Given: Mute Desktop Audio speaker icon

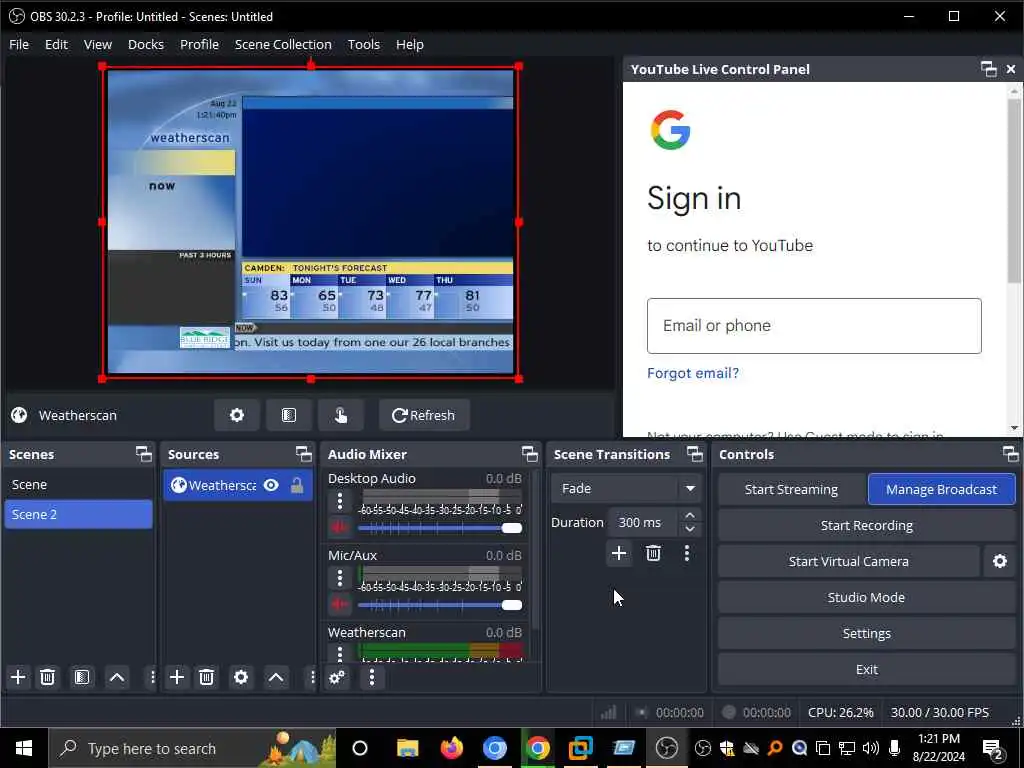Looking at the screenshot, I should point(339,527).
